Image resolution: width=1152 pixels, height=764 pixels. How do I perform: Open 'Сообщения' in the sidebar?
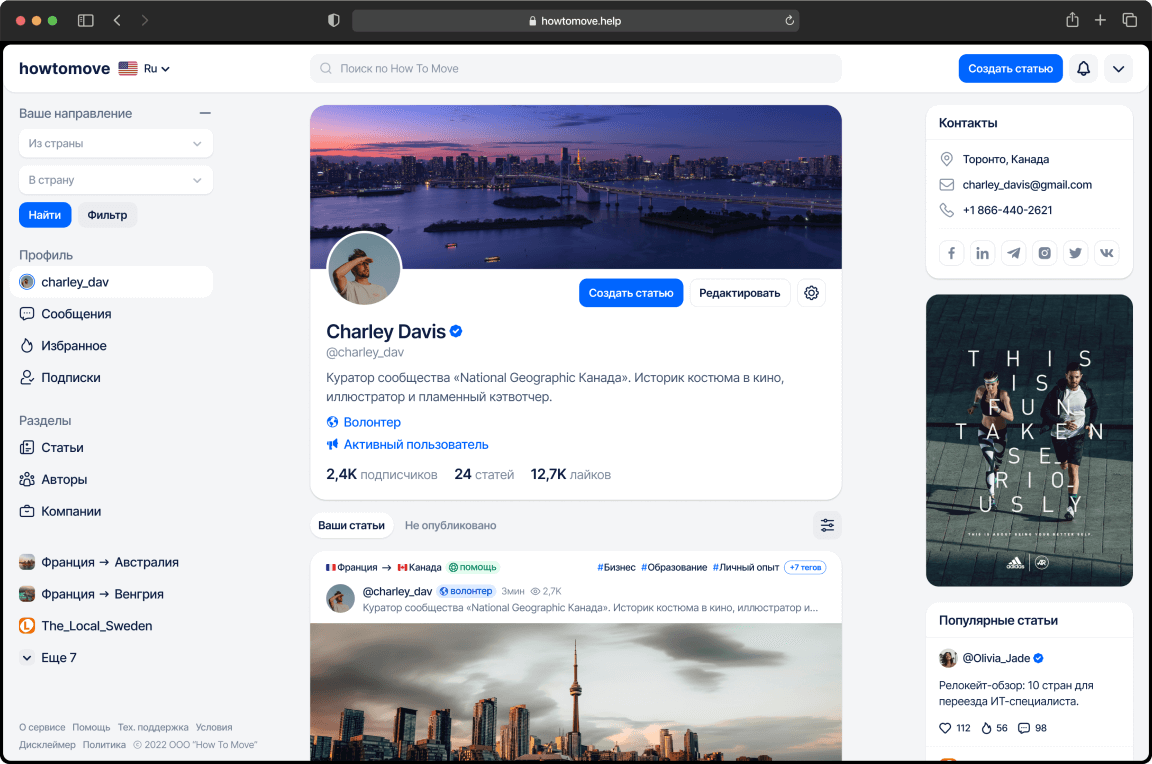coord(76,314)
